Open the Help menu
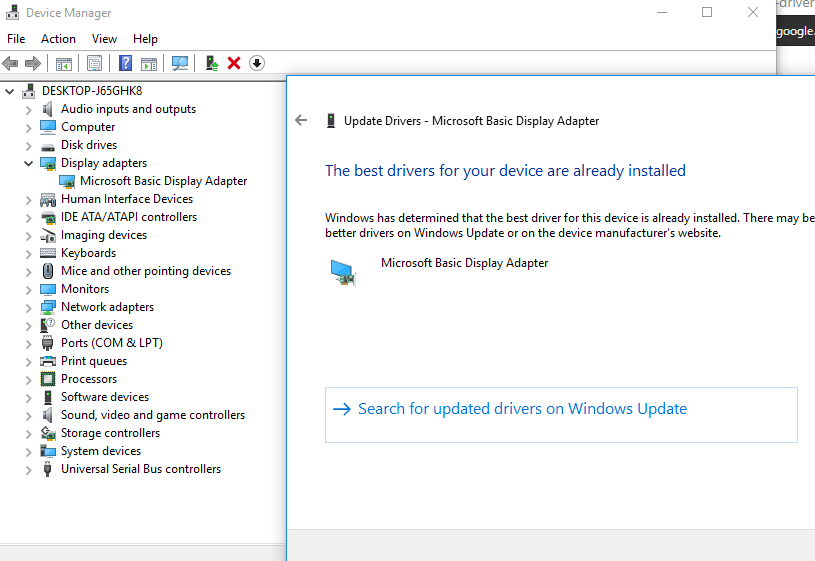The width and height of the screenshot is (815, 561). click(x=145, y=39)
